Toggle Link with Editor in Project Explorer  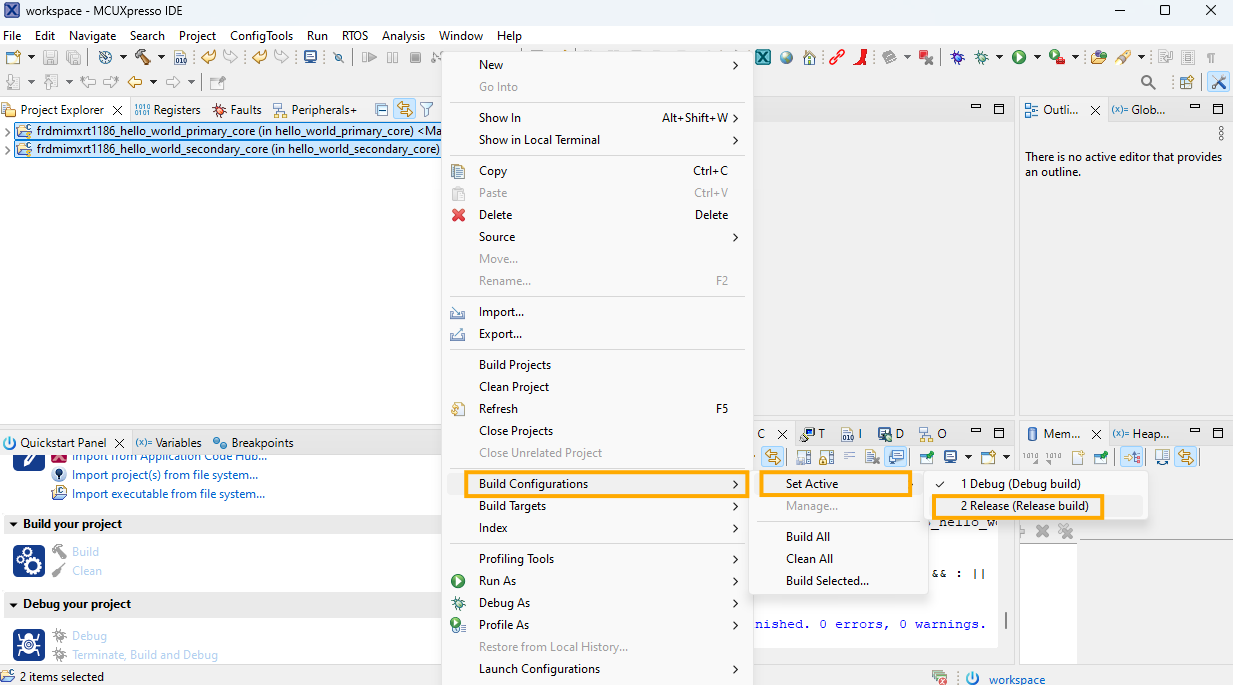[404, 110]
